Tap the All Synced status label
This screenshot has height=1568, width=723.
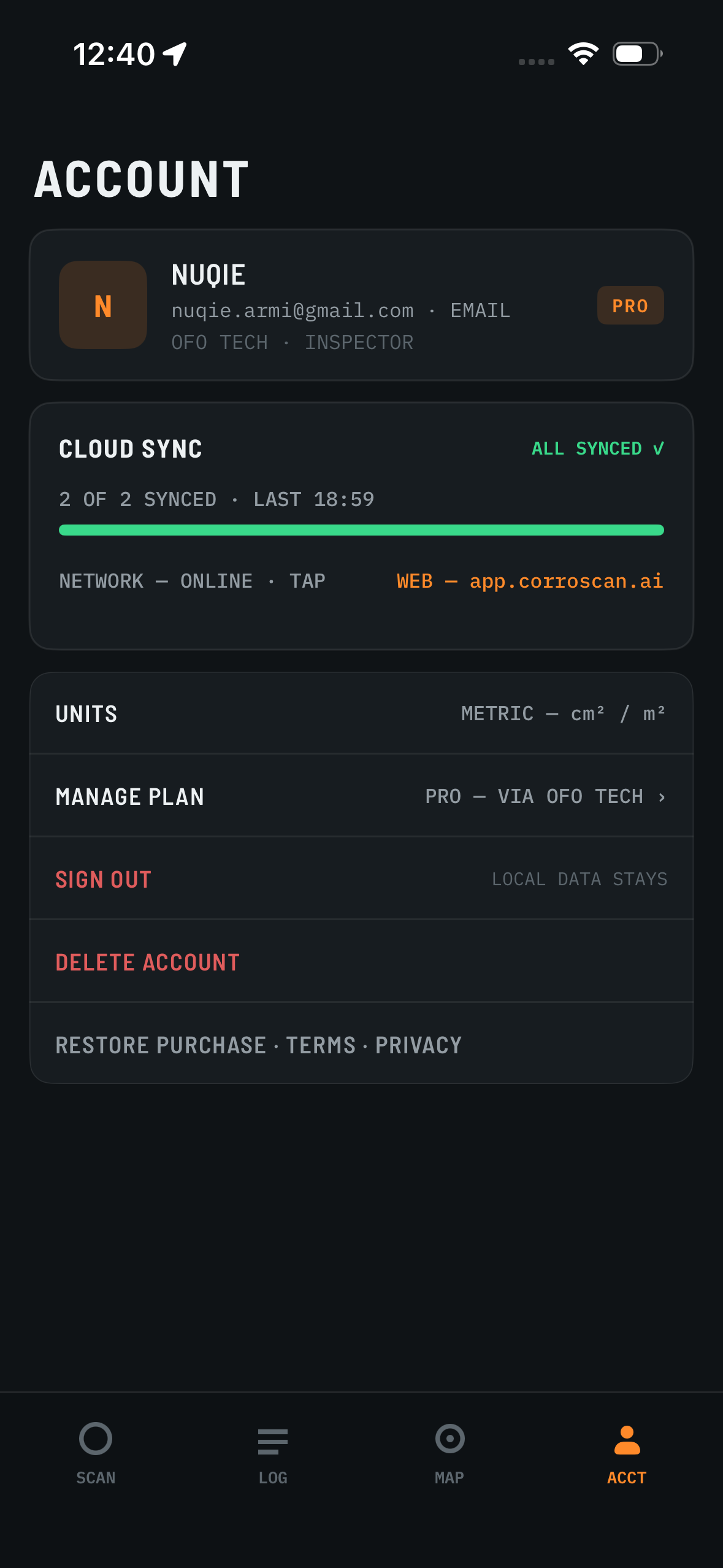click(x=598, y=448)
